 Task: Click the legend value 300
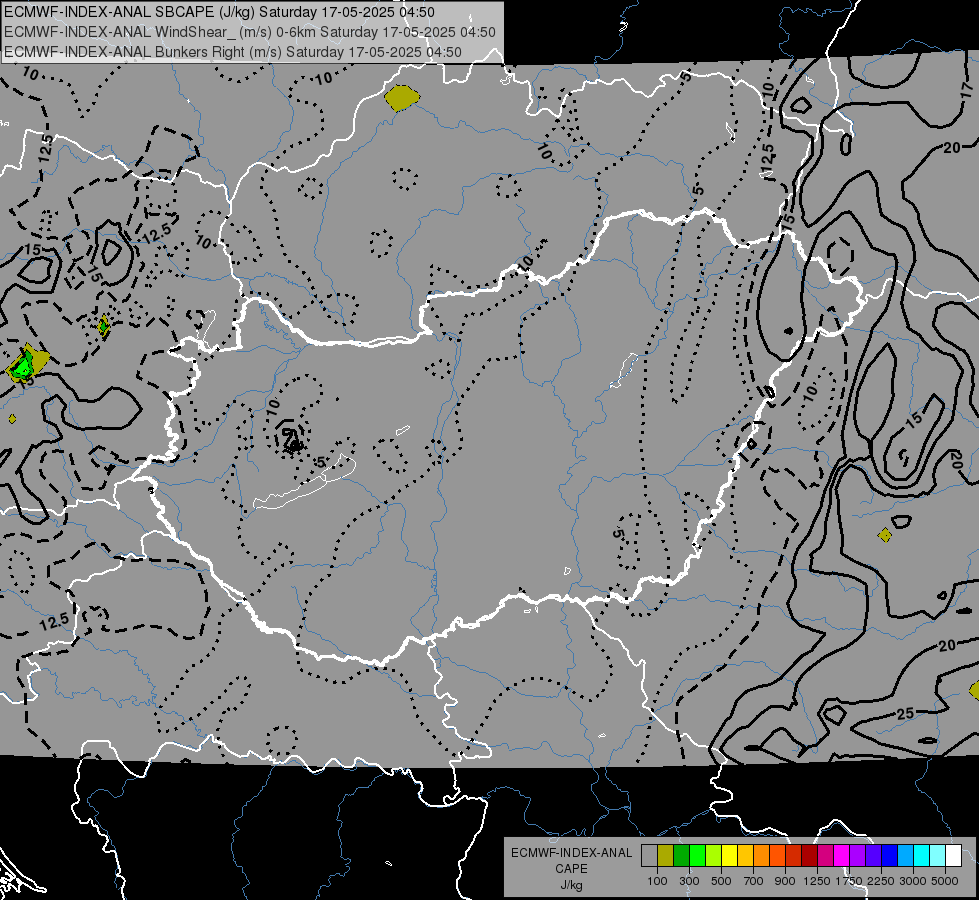pos(689,881)
